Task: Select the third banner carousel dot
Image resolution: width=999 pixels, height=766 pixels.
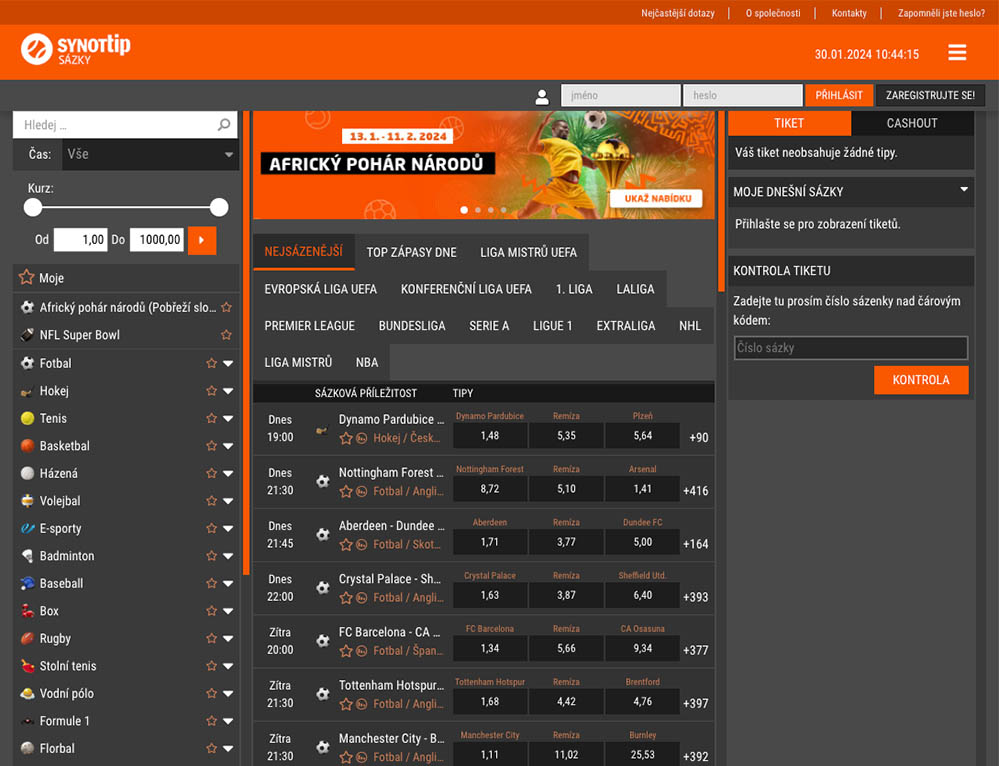Action: coord(491,210)
